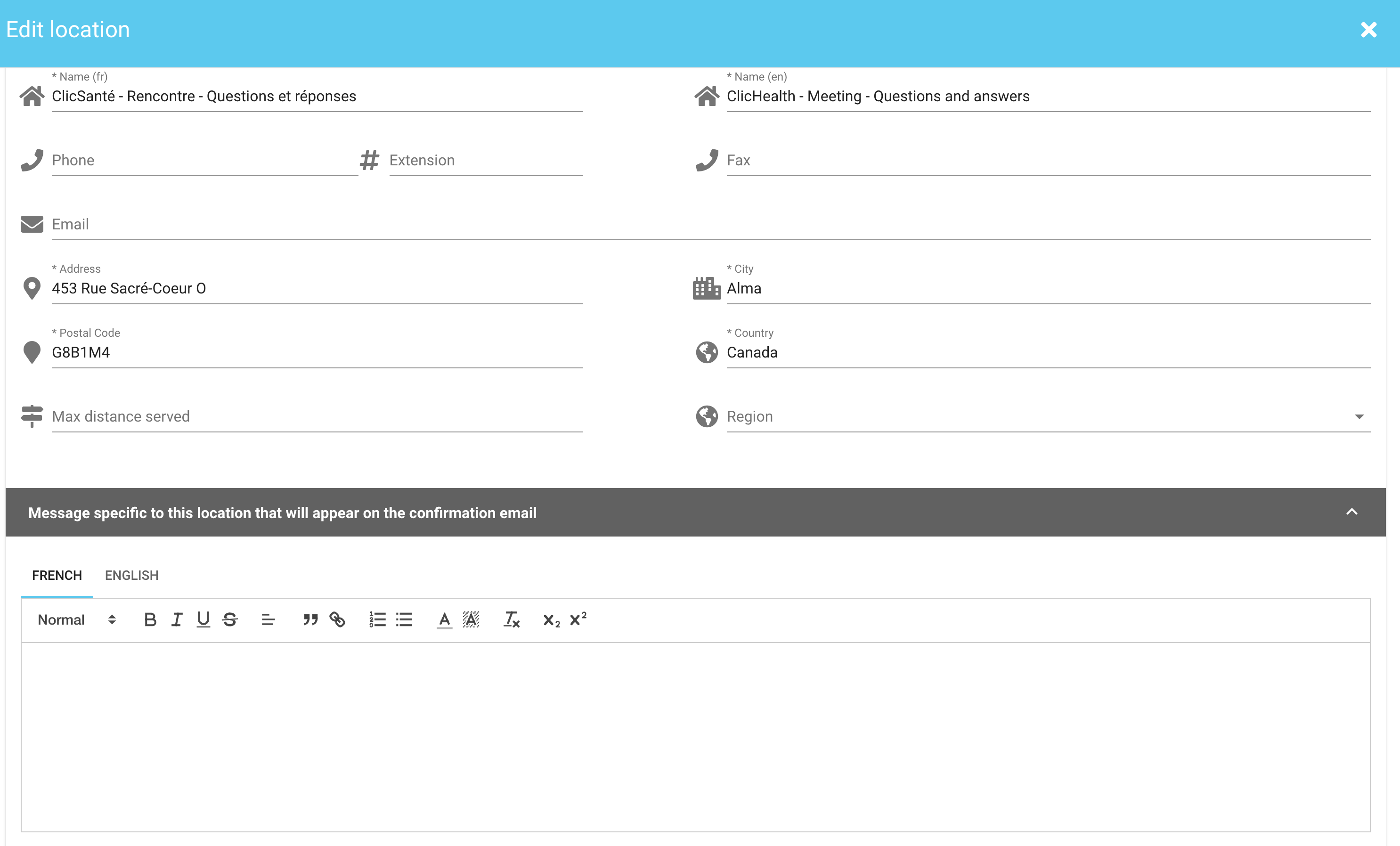This screenshot has width=1400, height=846.
Task: Select the FRENCH tab
Action: click(57, 575)
